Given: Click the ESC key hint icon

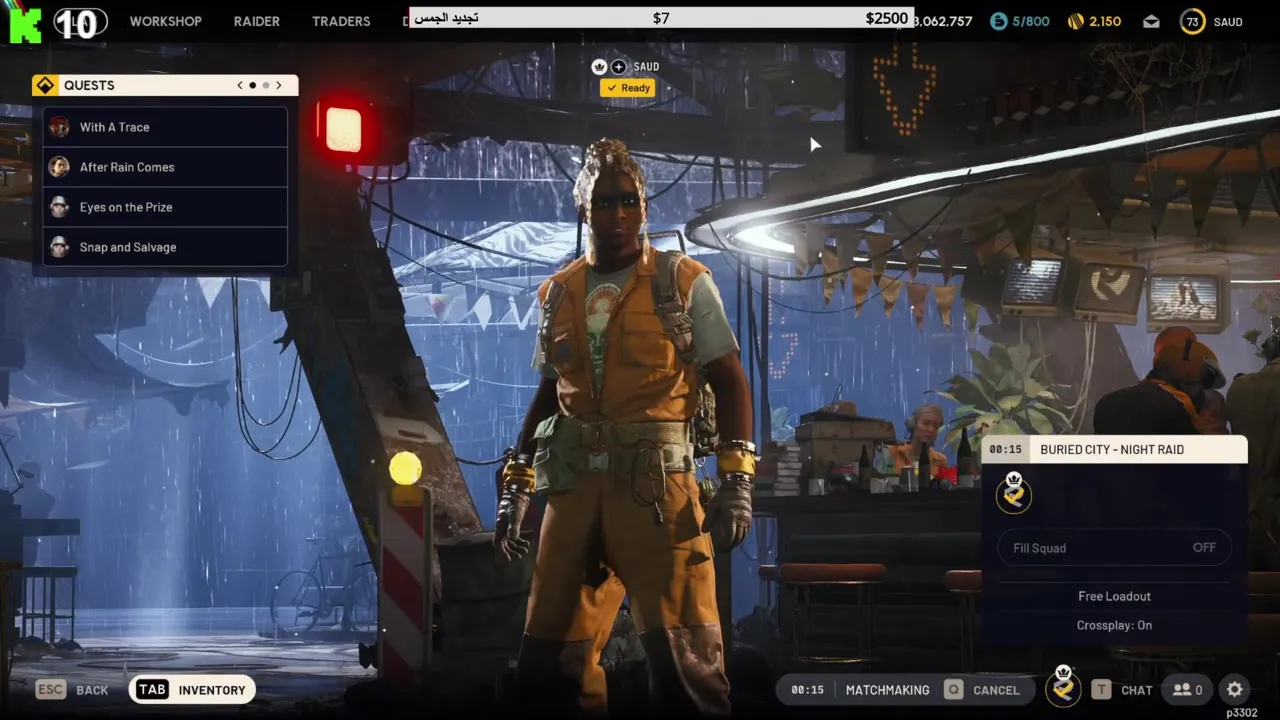Looking at the screenshot, I should pyautogui.click(x=50, y=690).
